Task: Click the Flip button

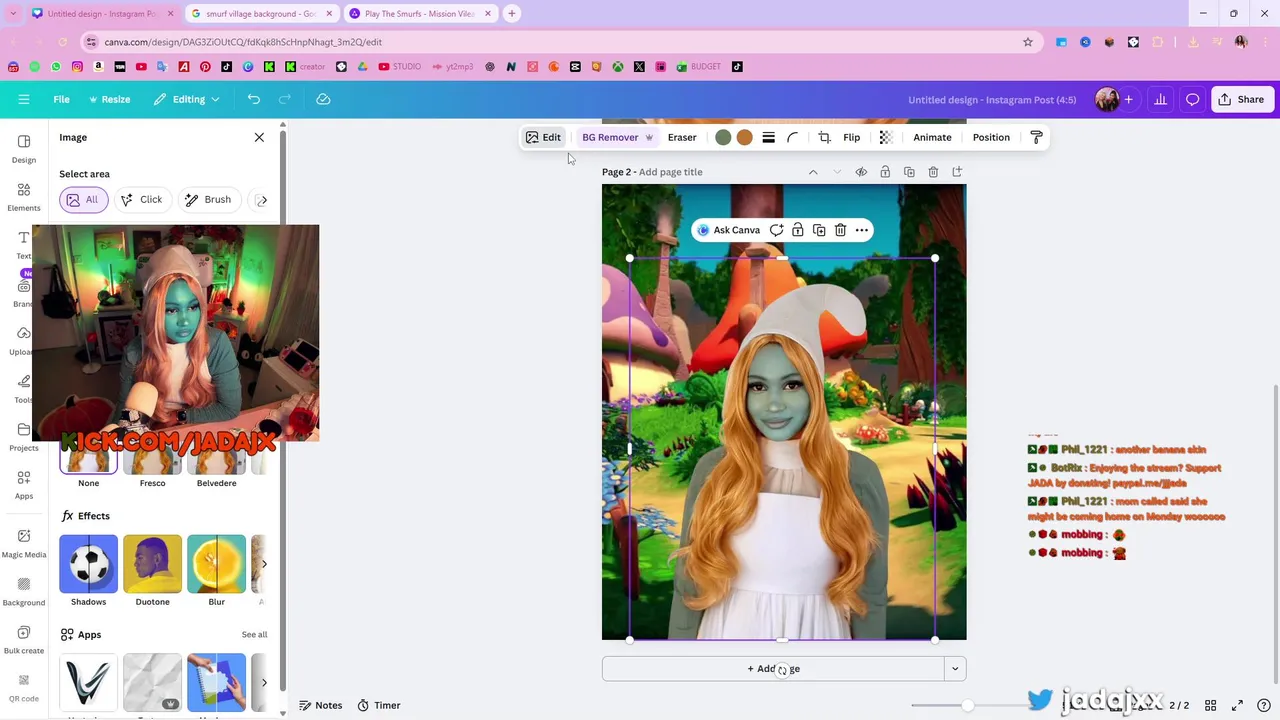Action: pyautogui.click(x=851, y=137)
